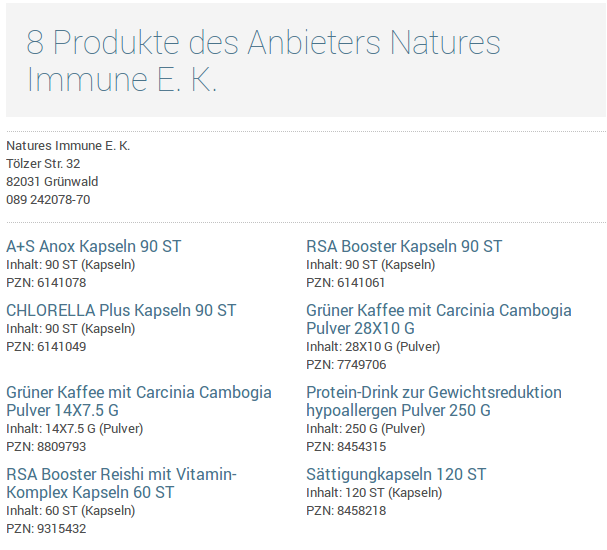Click the PZN: 7749706 text
The height and width of the screenshot is (550, 607).
tap(346, 365)
